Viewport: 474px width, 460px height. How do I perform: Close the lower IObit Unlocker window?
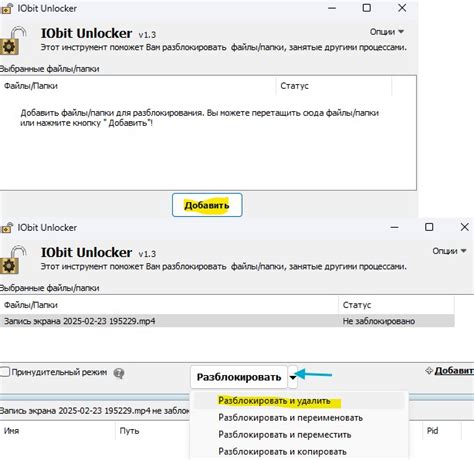click(464, 227)
